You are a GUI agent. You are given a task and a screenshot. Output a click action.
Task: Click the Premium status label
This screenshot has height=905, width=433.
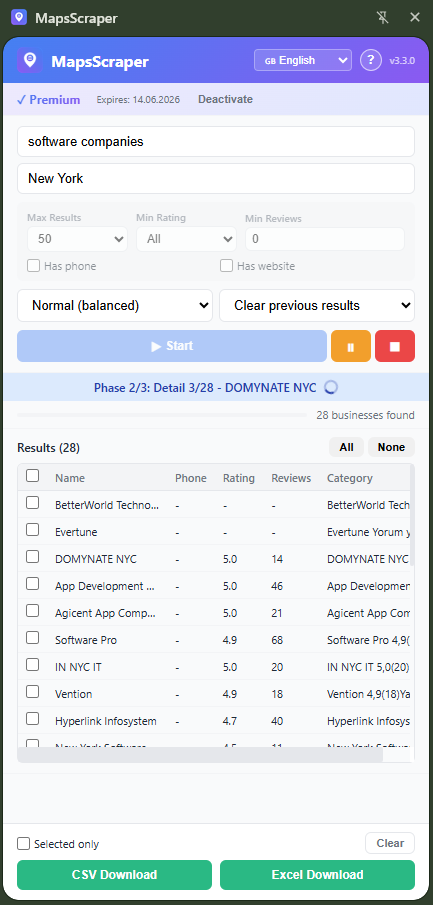[x=48, y=100]
